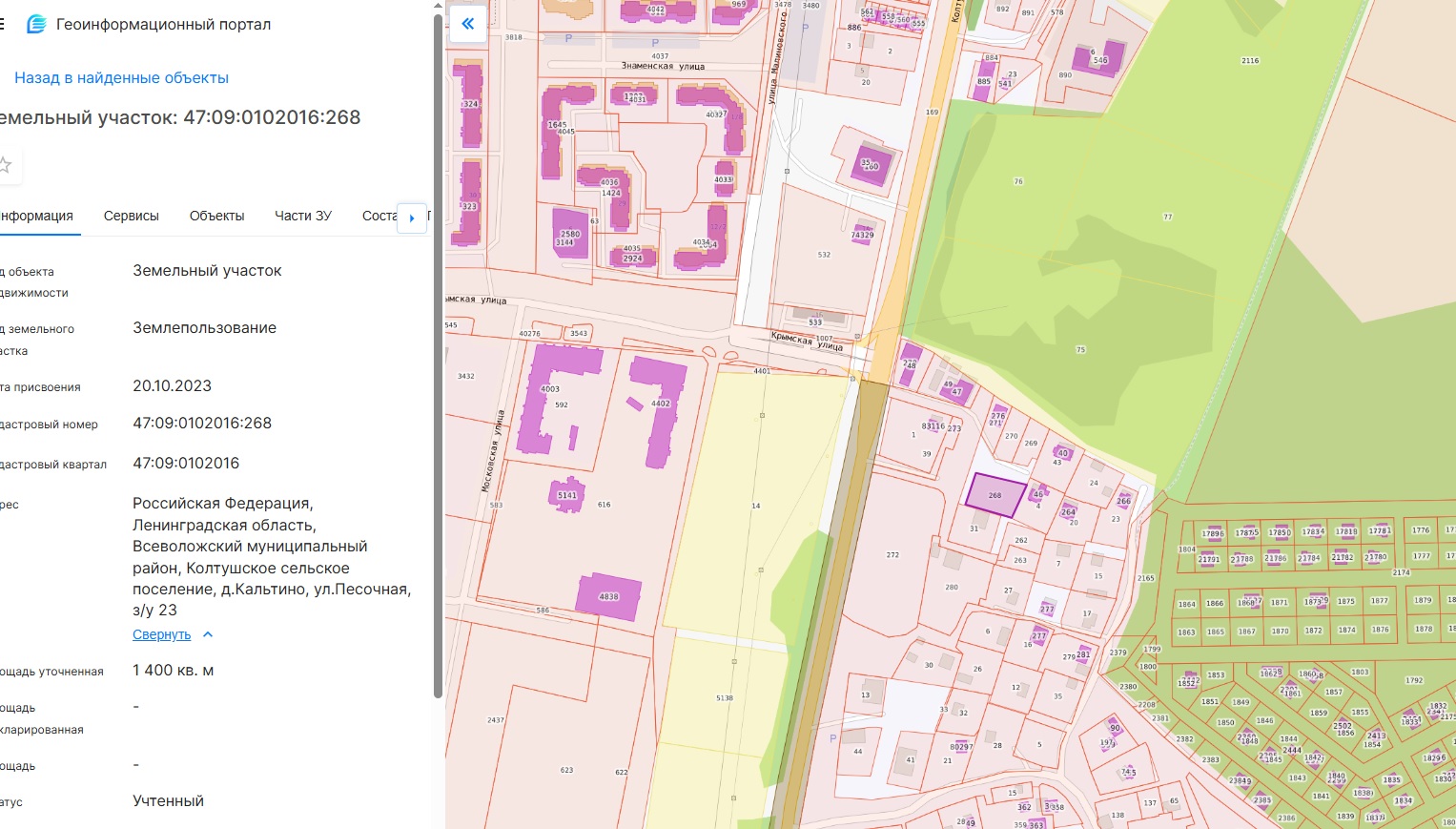Go to the Части ЗУ tab
Image resolution: width=1456 pixels, height=829 pixels.
click(x=303, y=216)
